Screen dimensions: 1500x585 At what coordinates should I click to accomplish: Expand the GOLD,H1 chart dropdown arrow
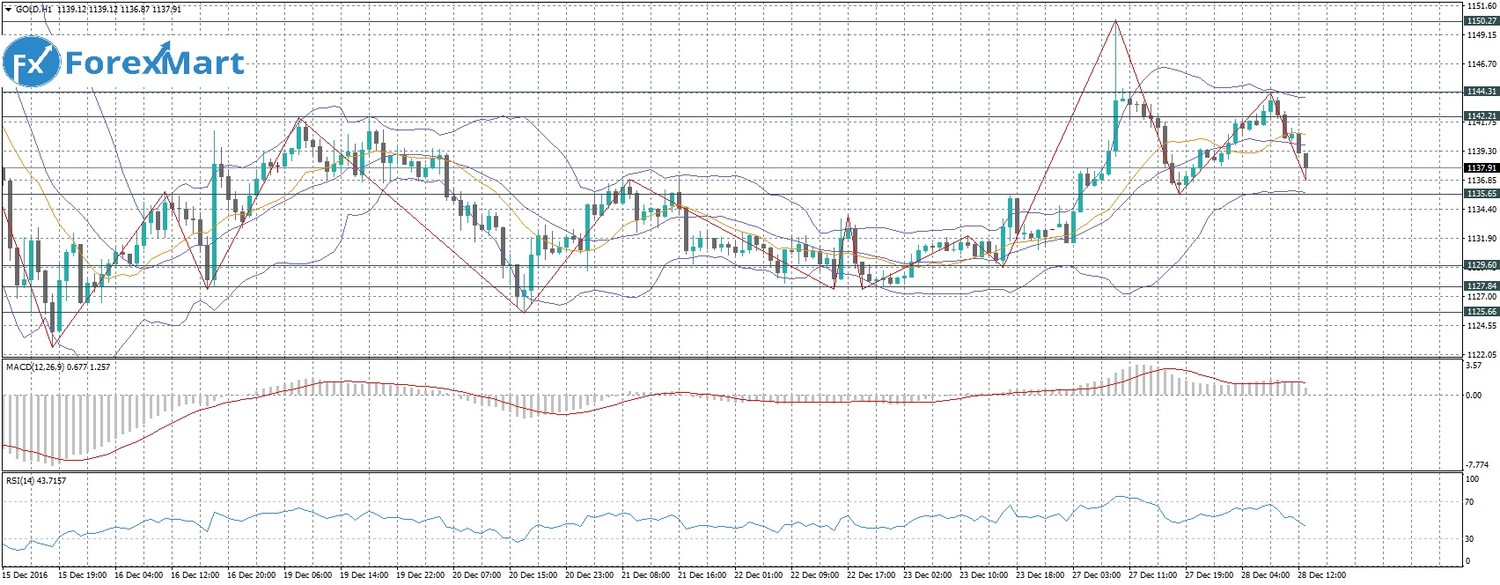tap(8, 9)
